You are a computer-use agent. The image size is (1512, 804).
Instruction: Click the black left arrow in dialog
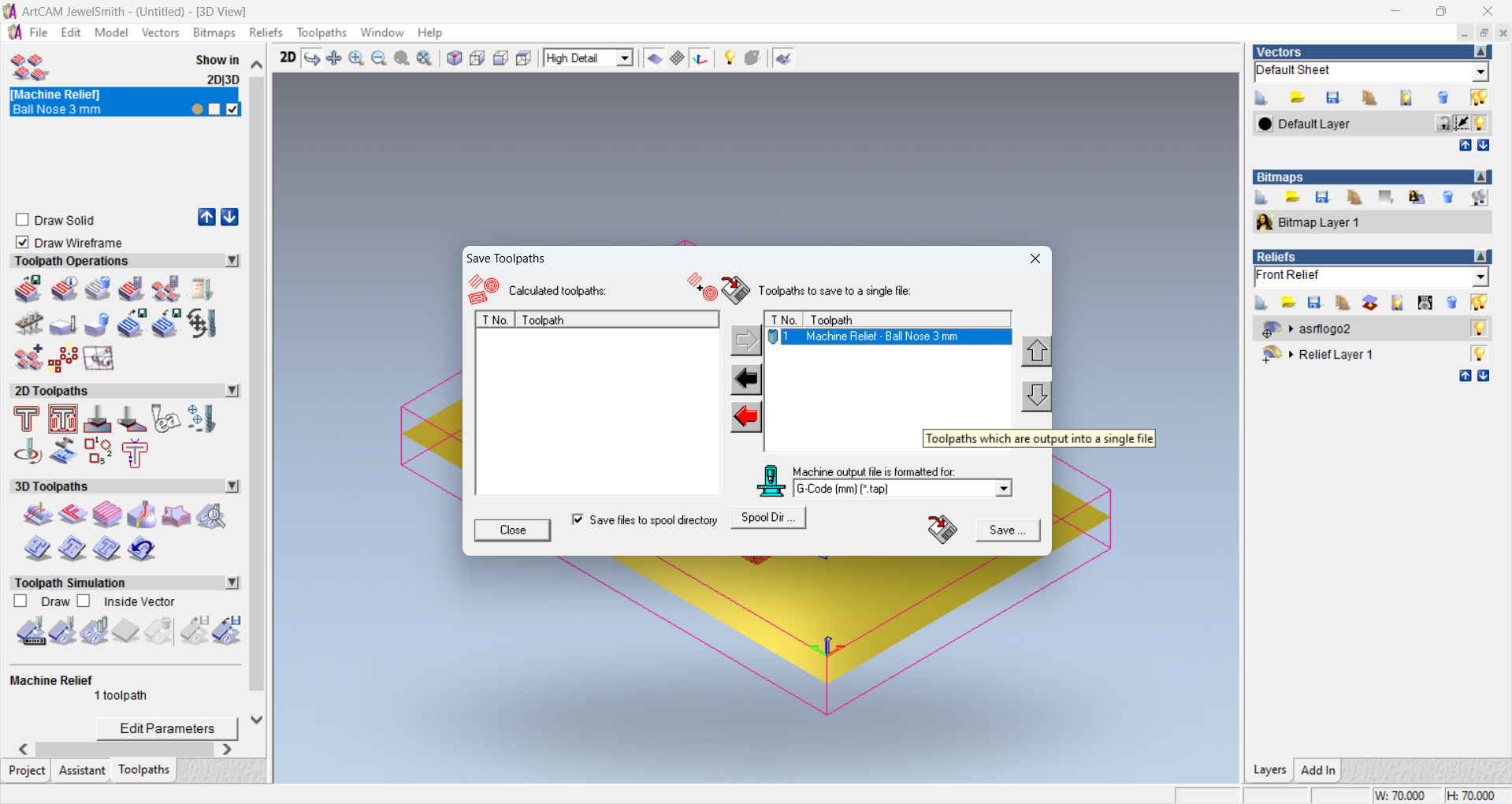(745, 379)
